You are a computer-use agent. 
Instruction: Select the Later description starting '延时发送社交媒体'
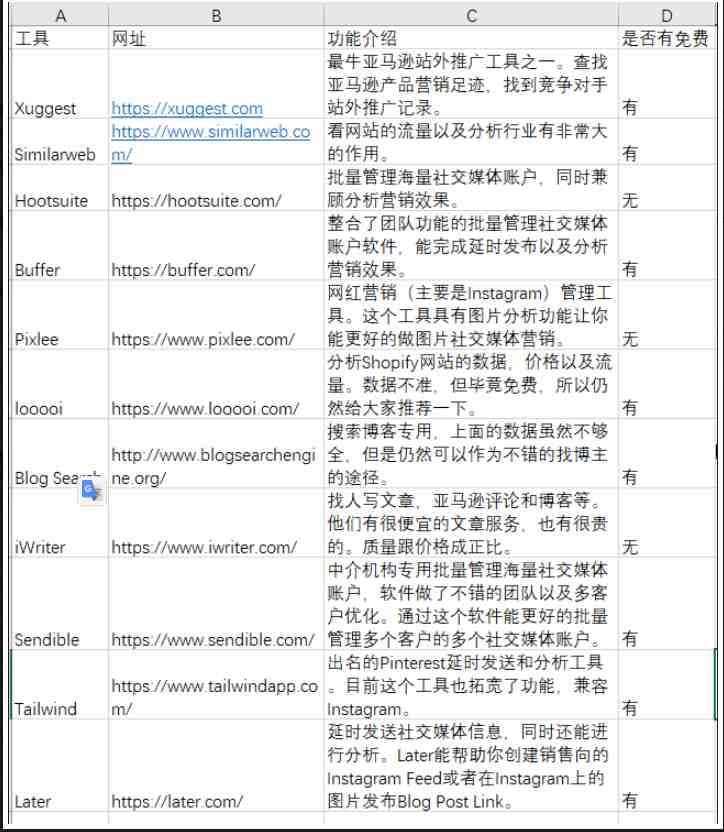click(x=471, y=766)
